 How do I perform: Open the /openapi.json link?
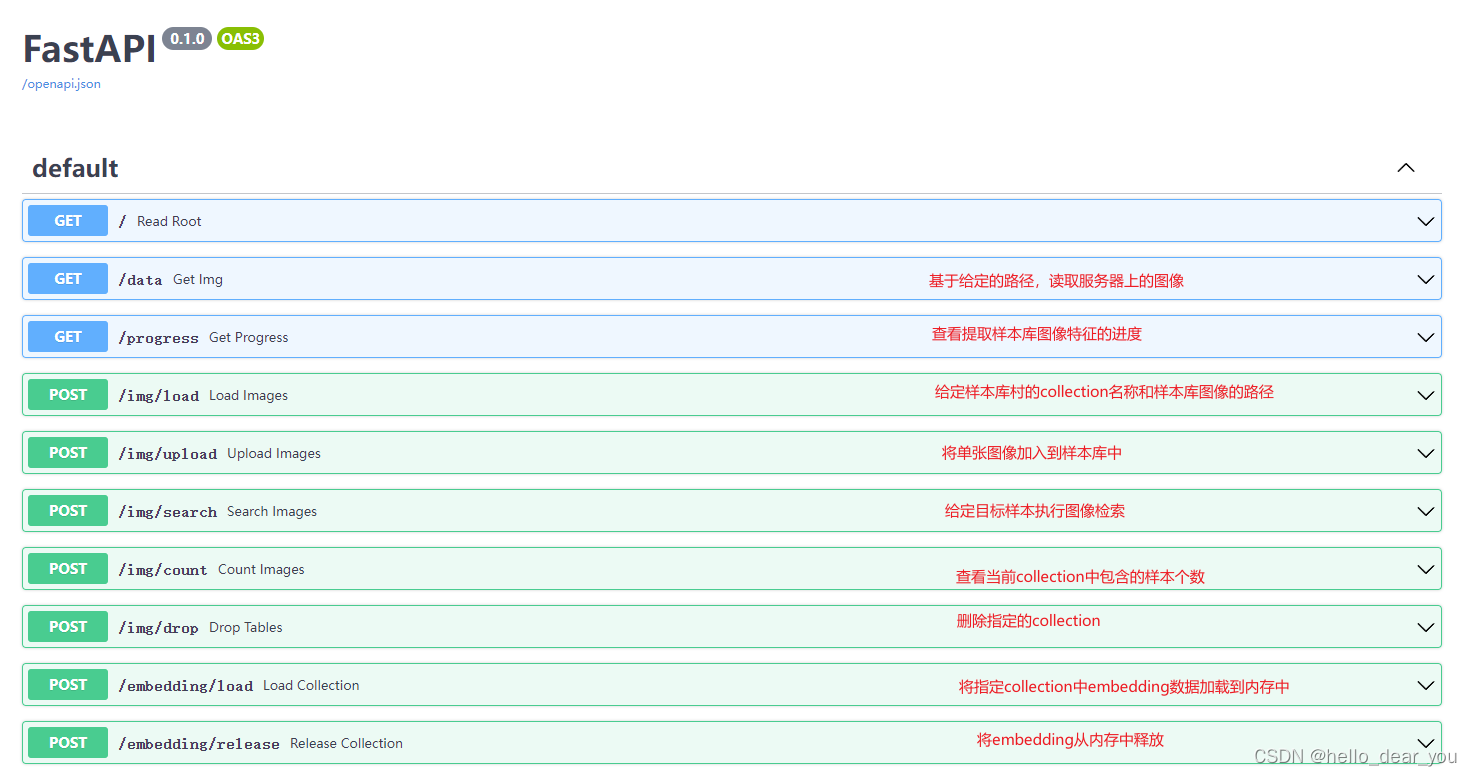coord(61,84)
